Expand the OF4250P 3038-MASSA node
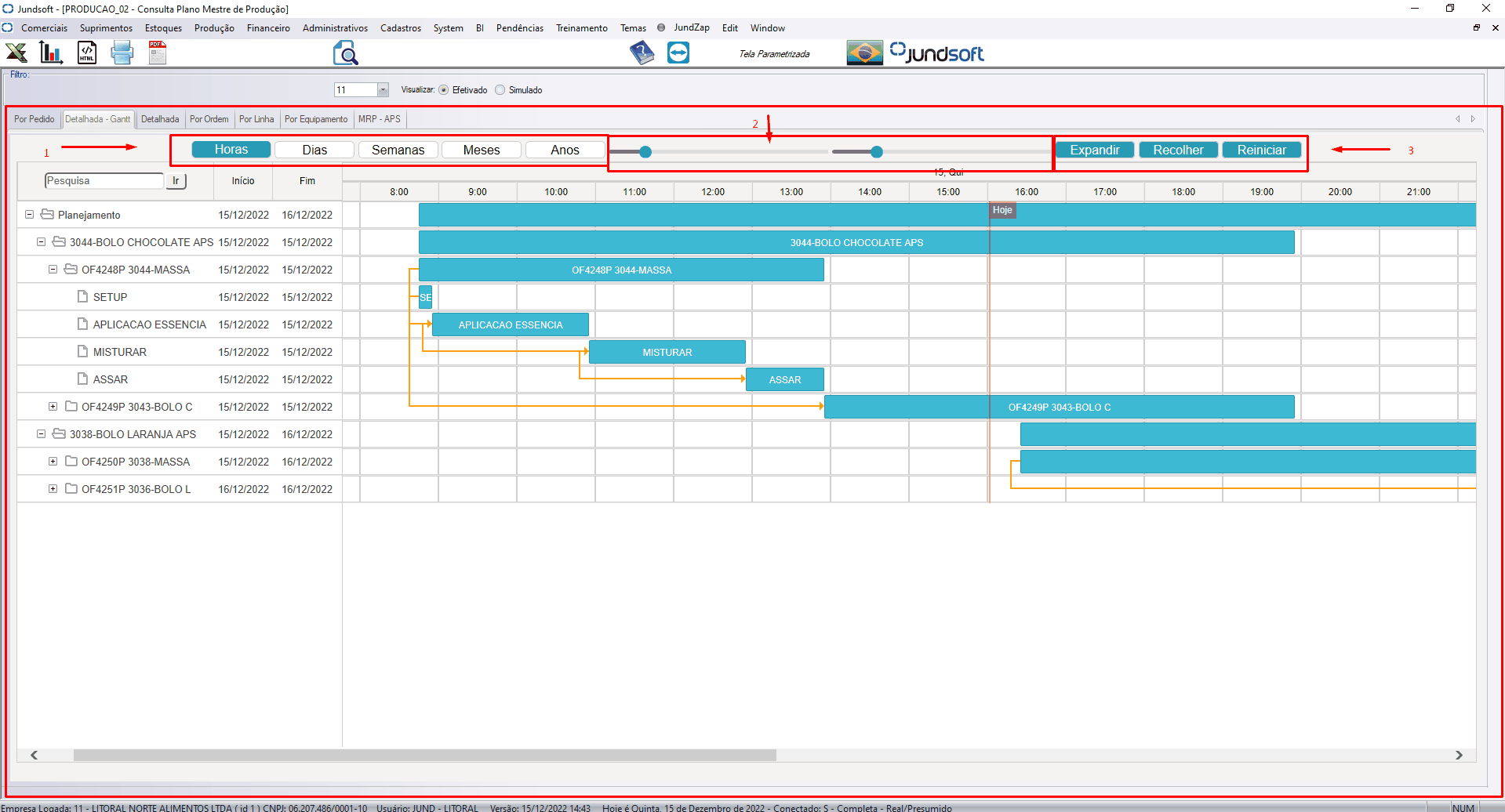The width and height of the screenshot is (1505, 812). coord(53,461)
